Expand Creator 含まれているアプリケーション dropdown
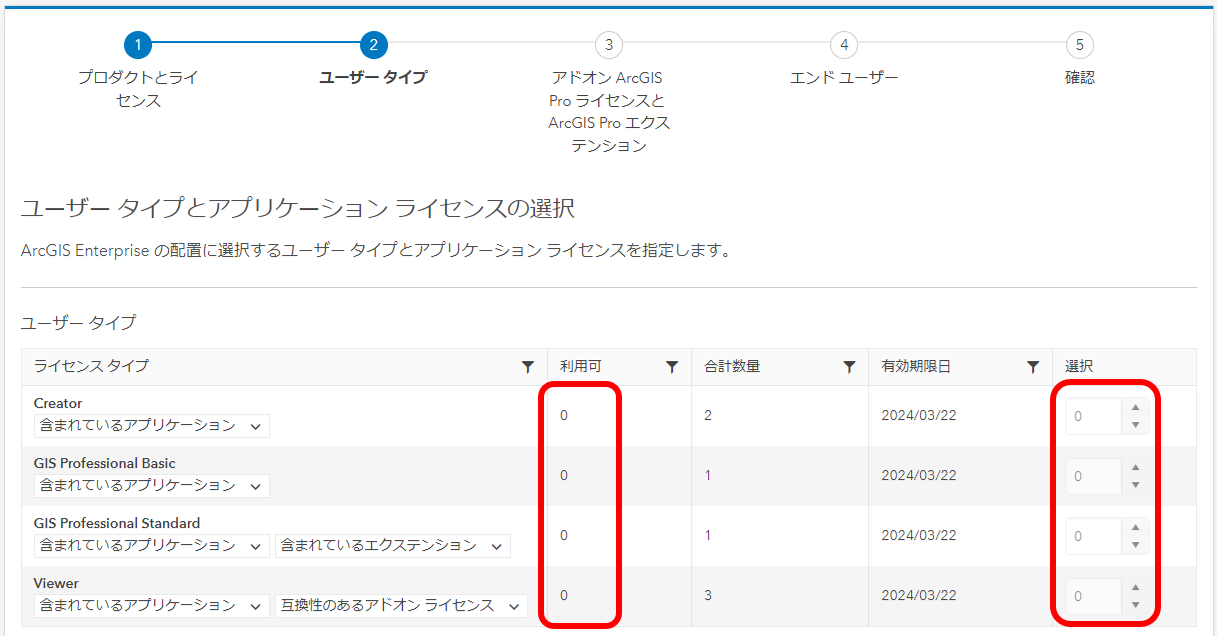 point(152,426)
